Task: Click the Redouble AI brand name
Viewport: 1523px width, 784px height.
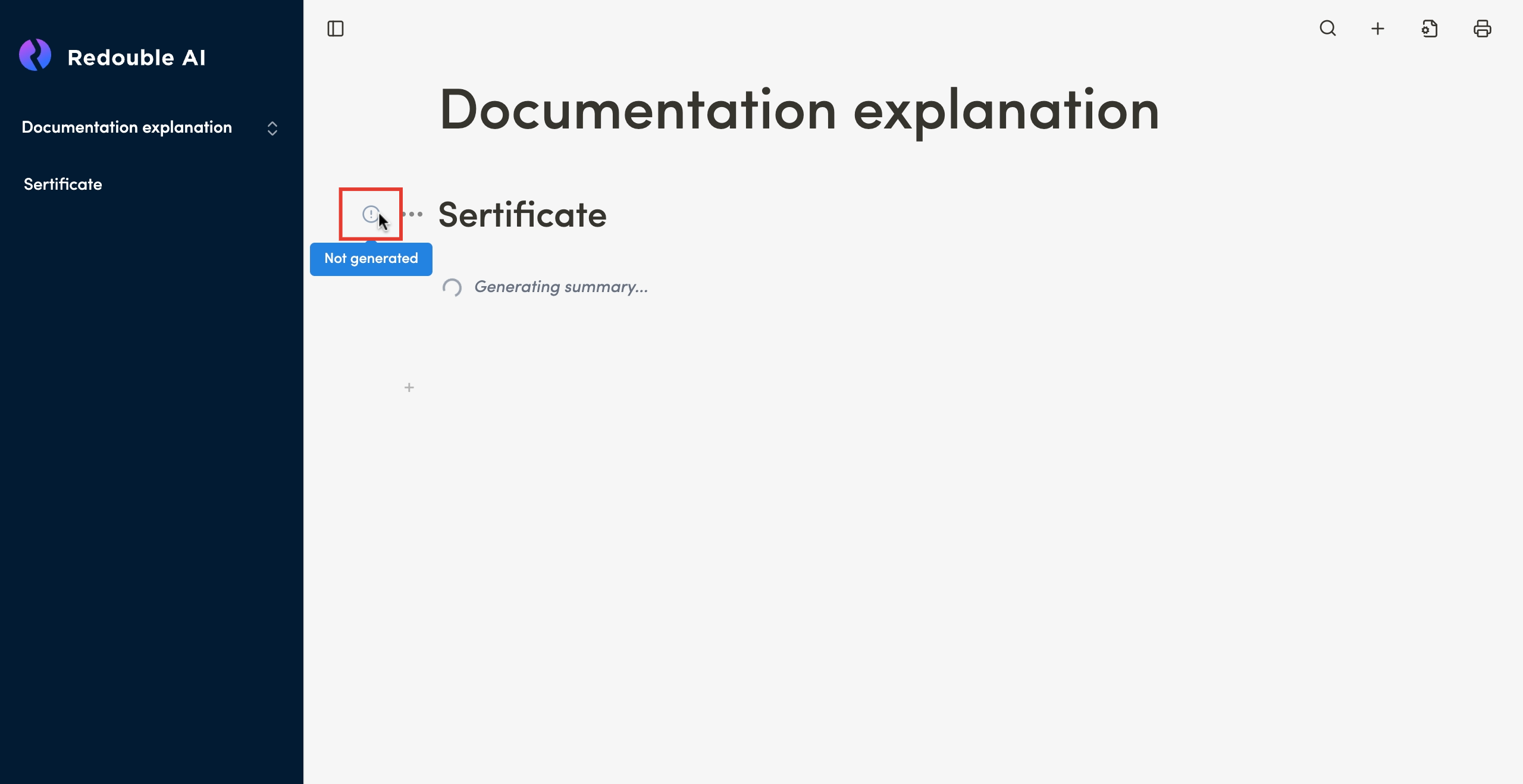Action: 137,58
